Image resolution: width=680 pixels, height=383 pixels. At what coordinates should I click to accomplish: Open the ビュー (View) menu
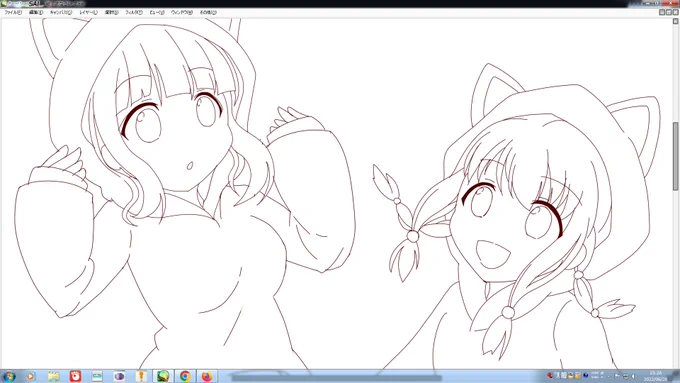coord(157,13)
